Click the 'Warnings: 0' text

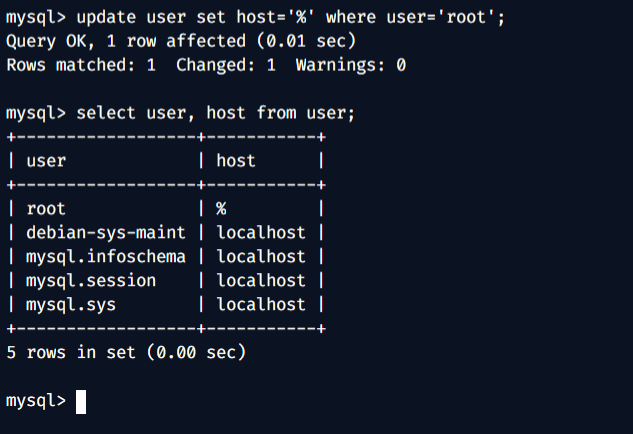point(351,65)
